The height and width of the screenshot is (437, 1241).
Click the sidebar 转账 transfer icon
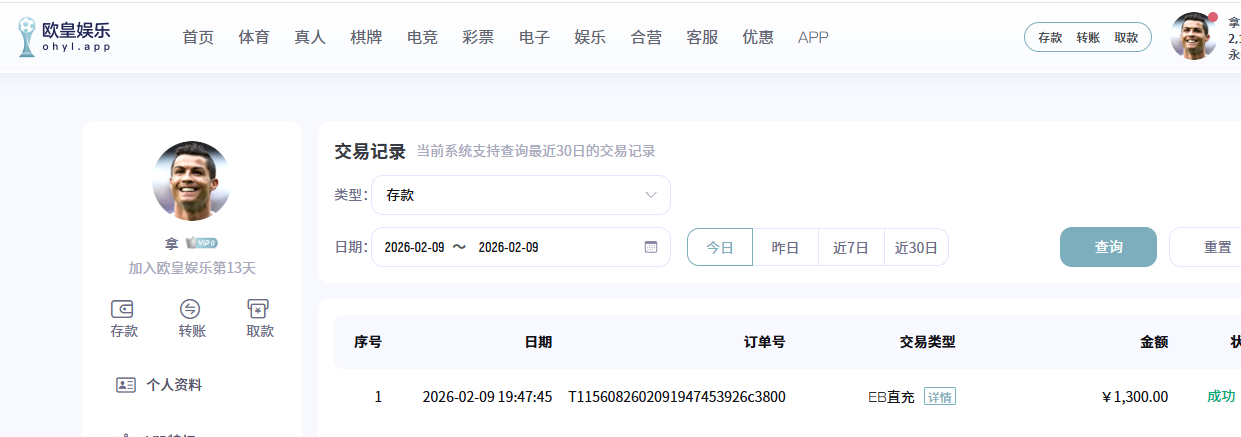[191, 309]
